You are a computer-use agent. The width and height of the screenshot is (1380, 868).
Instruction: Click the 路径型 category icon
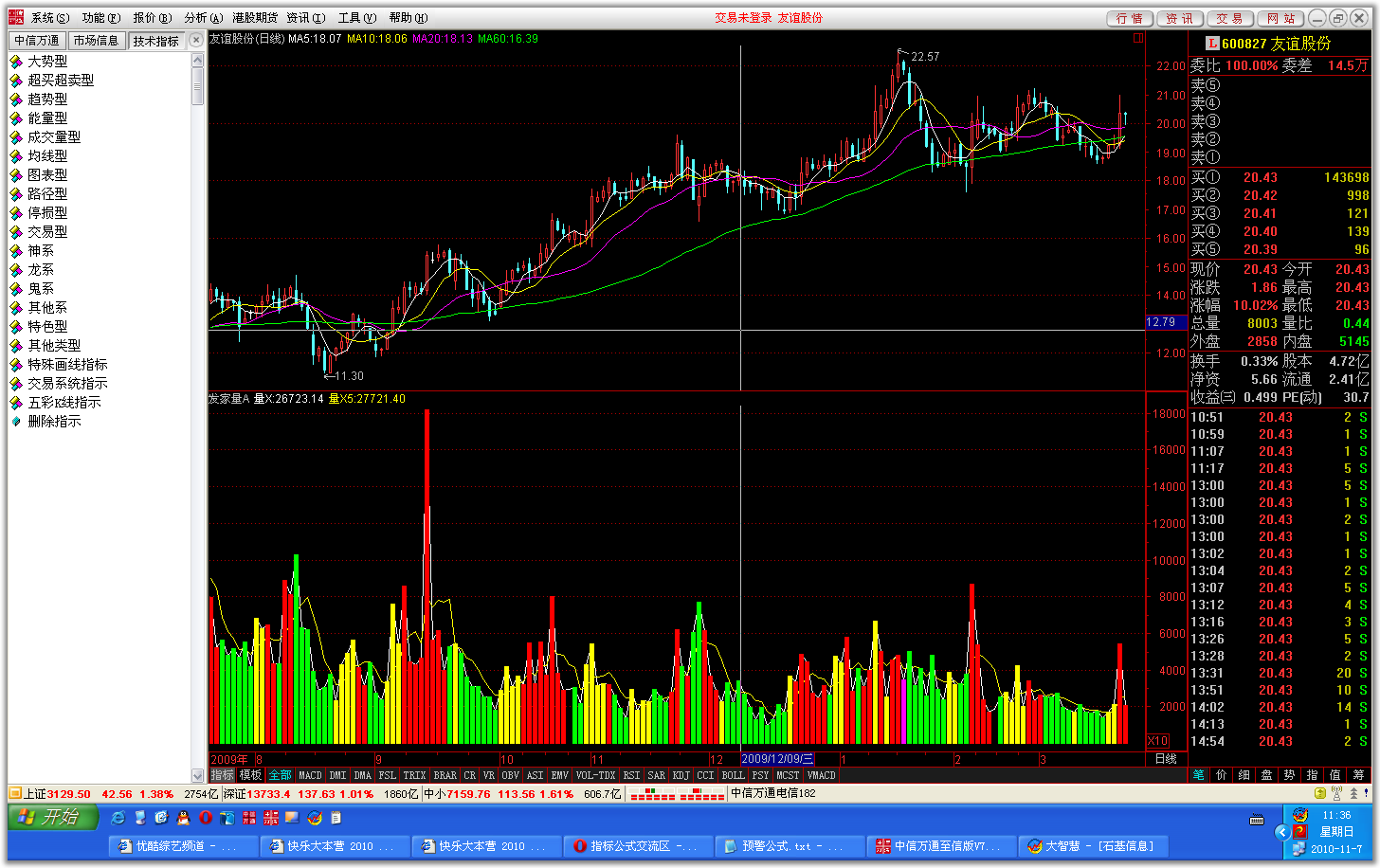[x=16, y=194]
